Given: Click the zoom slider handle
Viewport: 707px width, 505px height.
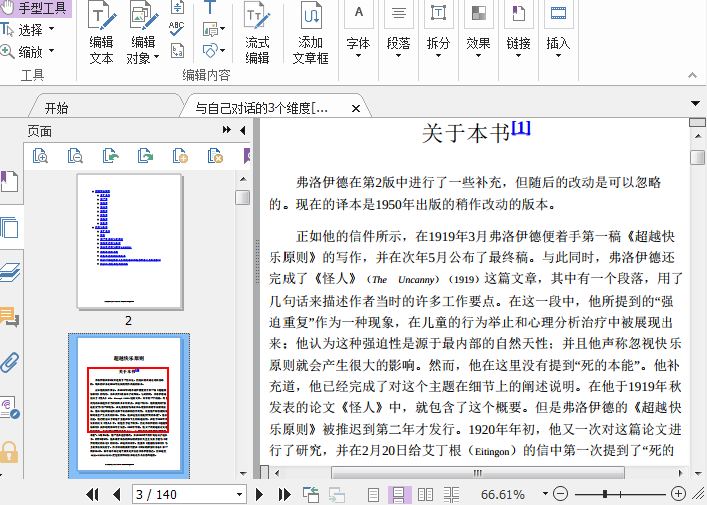Looking at the screenshot, I should (x=605, y=494).
